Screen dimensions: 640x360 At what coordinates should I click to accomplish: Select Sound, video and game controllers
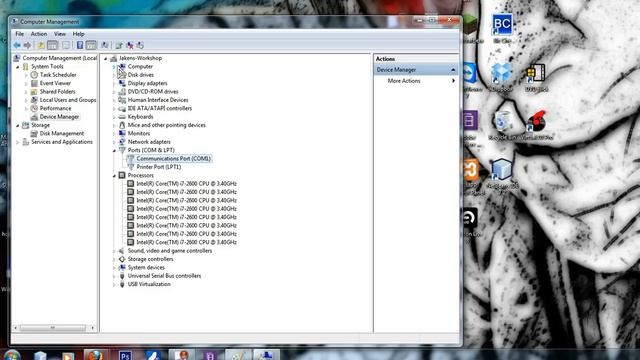pyautogui.click(x=170, y=251)
